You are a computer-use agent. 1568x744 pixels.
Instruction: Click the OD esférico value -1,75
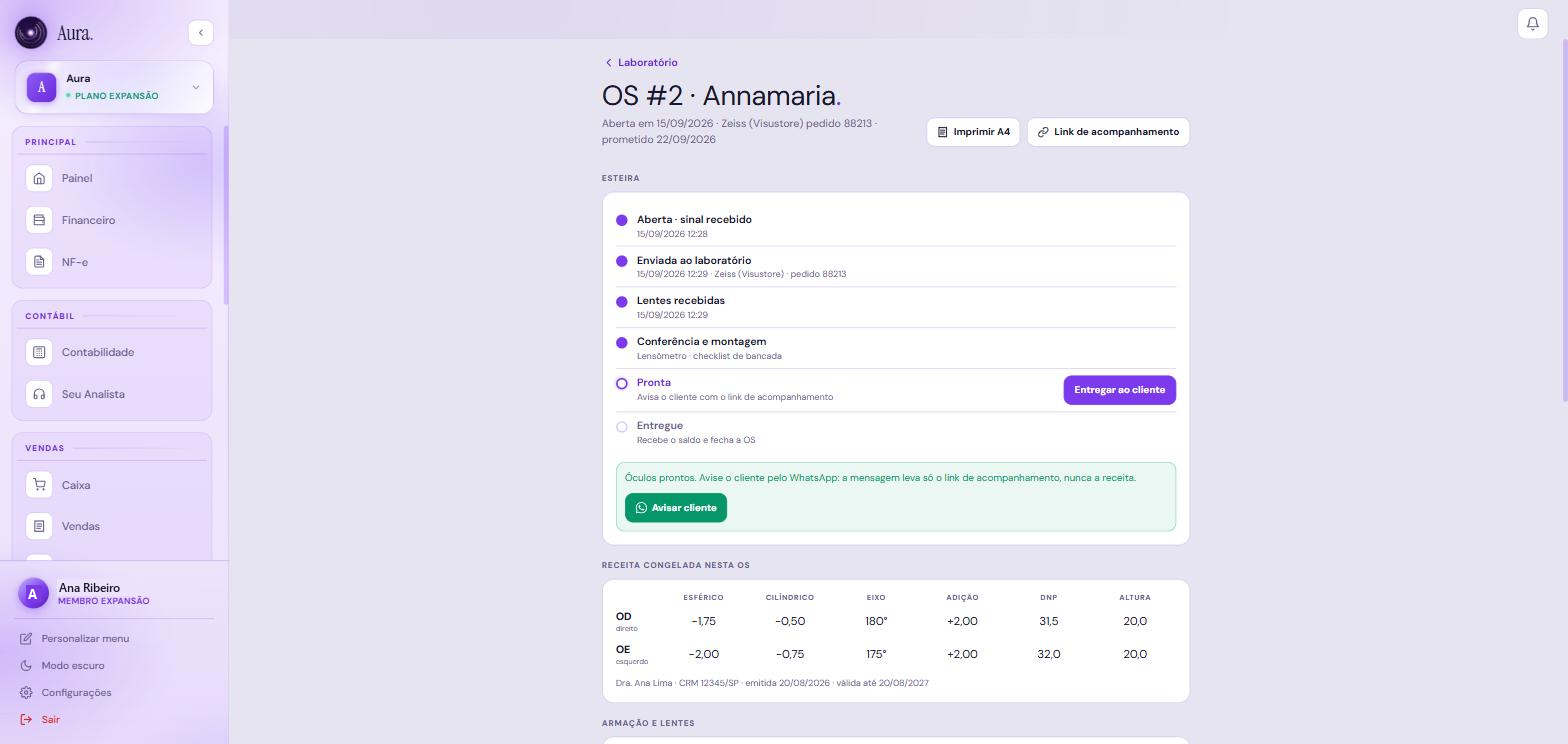pyautogui.click(x=703, y=621)
